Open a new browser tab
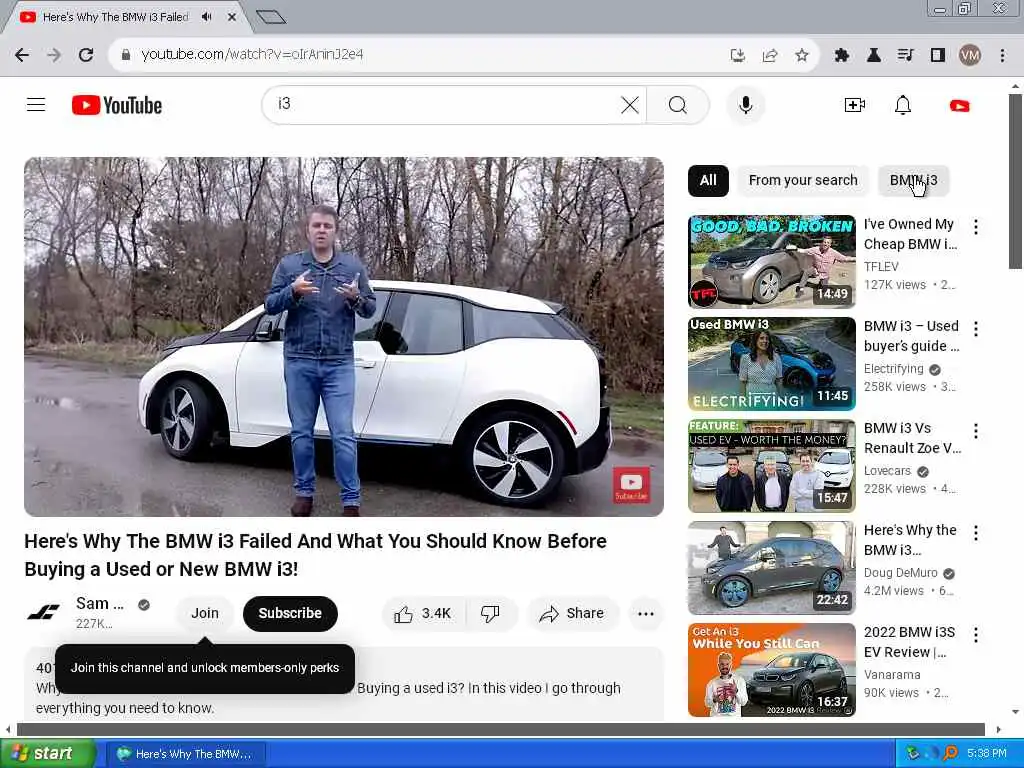 pyautogui.click(x=271, y=17)
